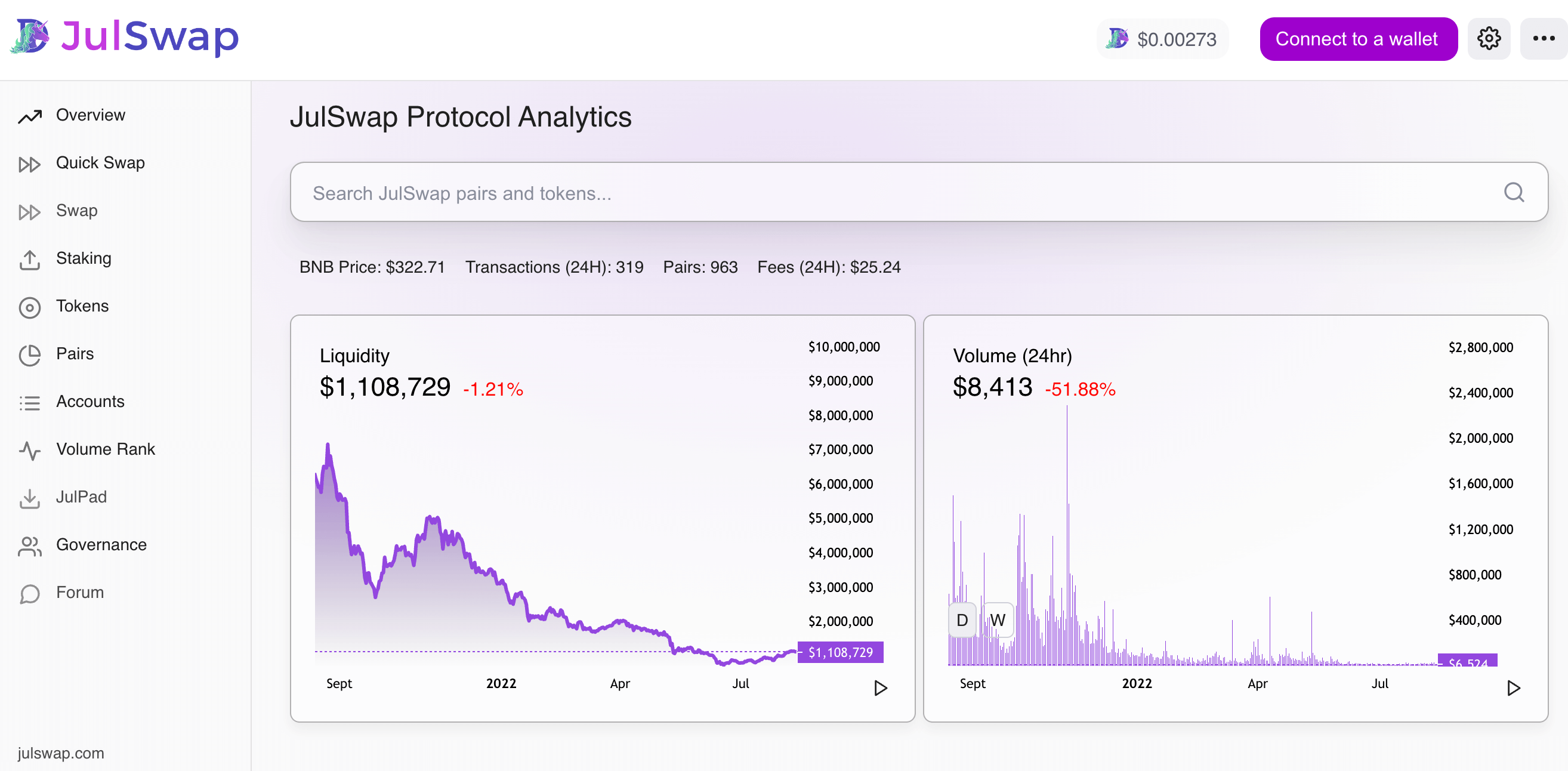The width and height of the screenshot is (1568, 771).
Task: Click the -51.88% volume change
Action: (1080, 389)
